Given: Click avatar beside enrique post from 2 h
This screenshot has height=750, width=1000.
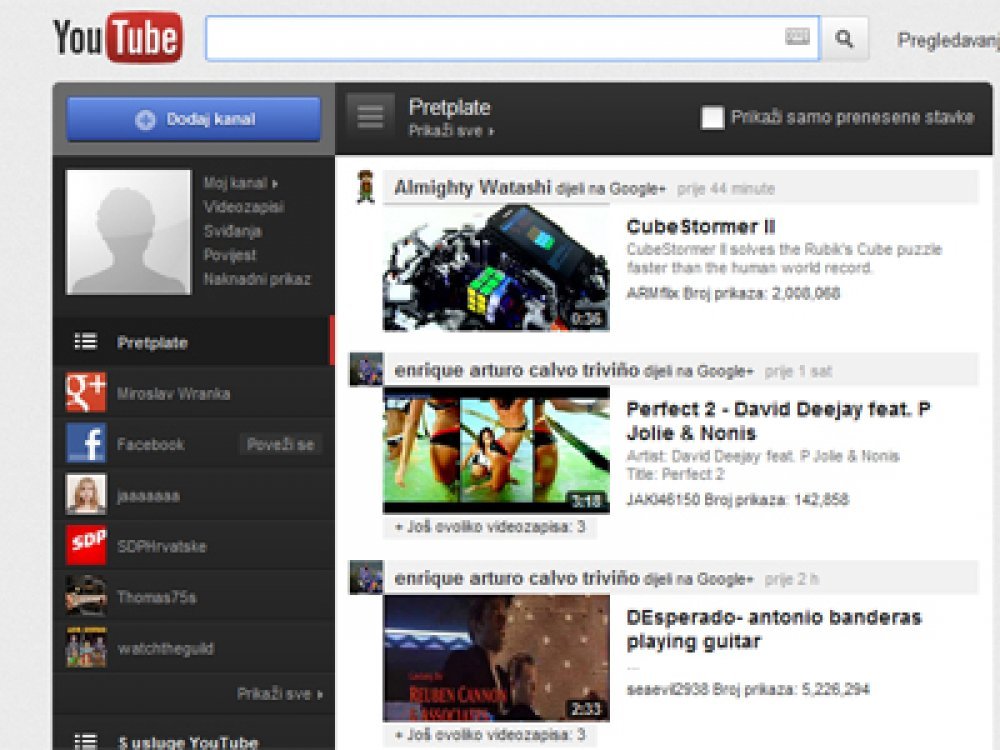Looking at the screenshot, I should [x=366, y=577].
